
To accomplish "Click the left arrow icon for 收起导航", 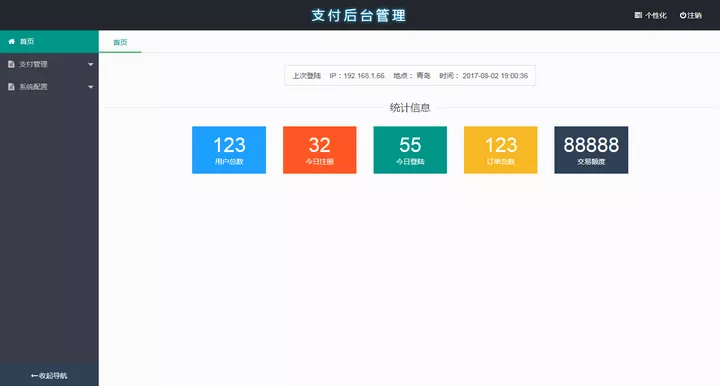I will [x=34, y=376].
